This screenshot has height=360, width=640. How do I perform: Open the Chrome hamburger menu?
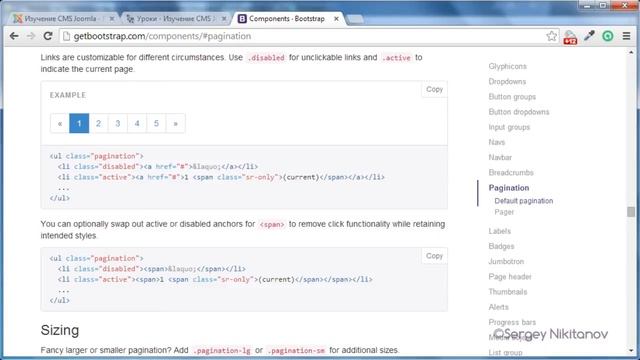[x=627, y=36]
